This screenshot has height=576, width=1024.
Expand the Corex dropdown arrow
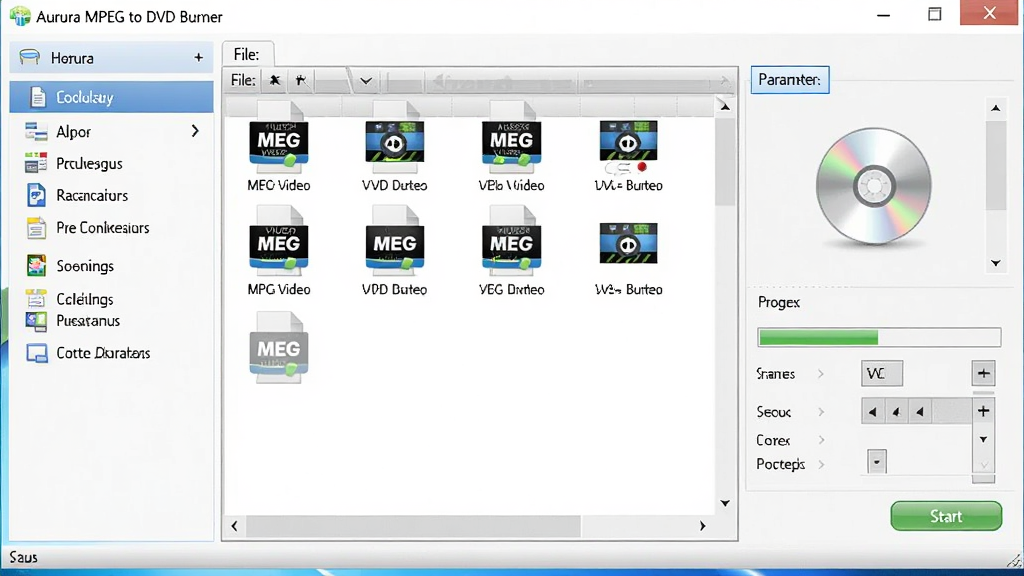coord(983,440)
